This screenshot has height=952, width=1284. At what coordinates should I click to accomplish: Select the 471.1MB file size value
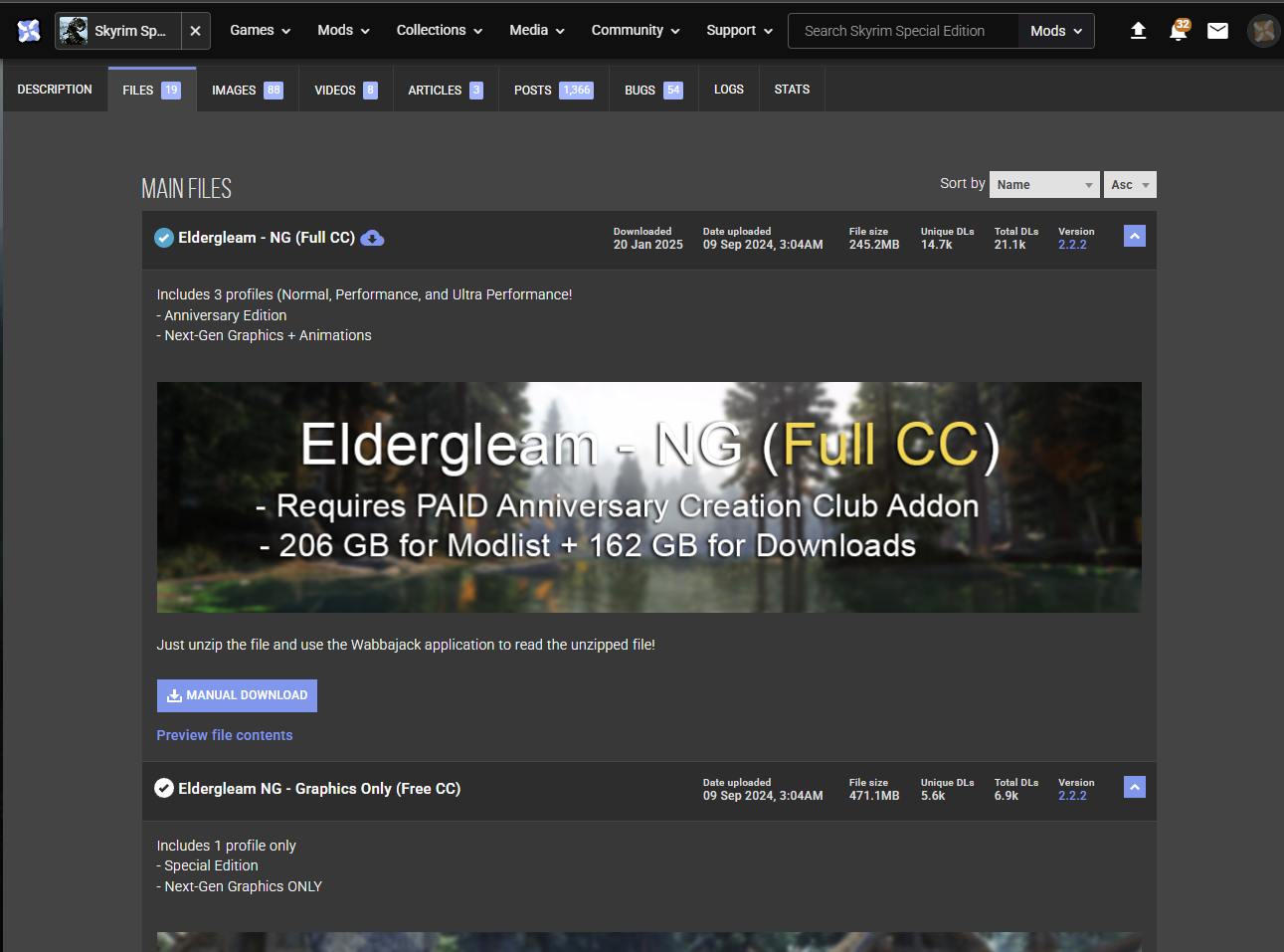point(874,796)
